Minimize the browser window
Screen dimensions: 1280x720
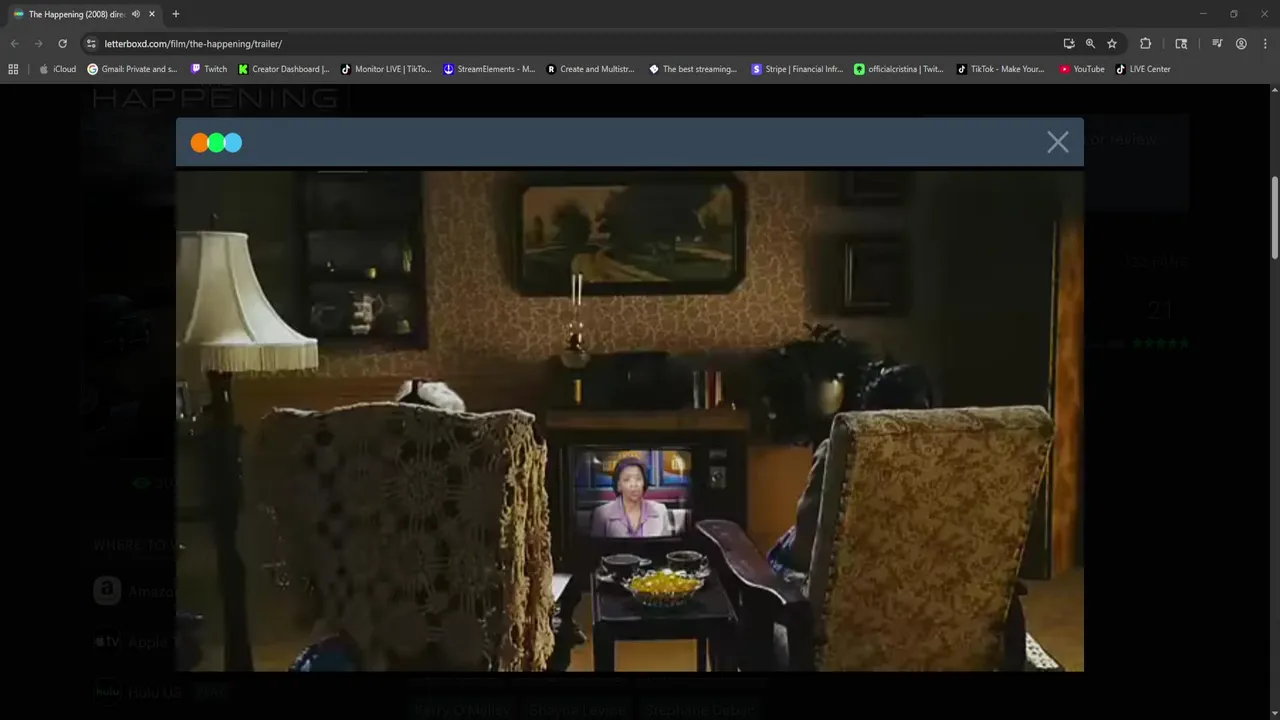[x=1203, y=14]
